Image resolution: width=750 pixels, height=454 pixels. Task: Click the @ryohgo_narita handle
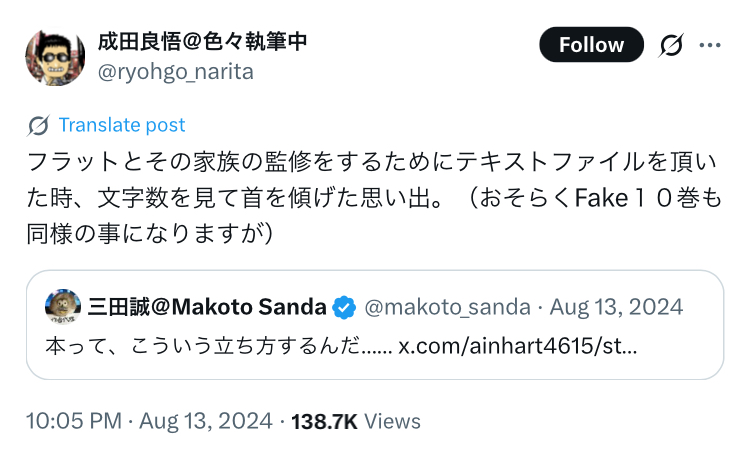(175, 71)
